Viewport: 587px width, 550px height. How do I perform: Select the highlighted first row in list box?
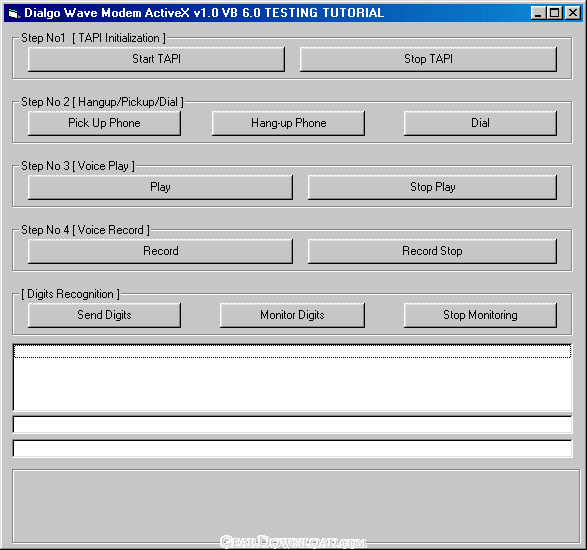point(292,352)
